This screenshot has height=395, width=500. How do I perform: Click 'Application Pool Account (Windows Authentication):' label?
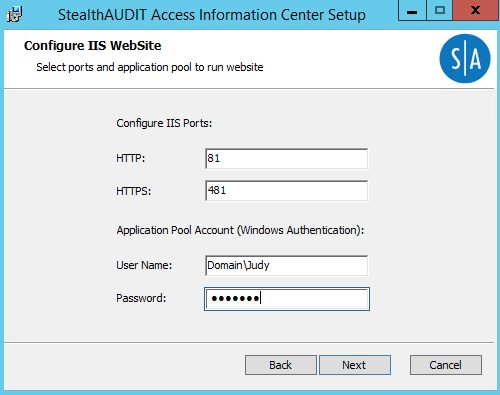[x=240, y=230]
